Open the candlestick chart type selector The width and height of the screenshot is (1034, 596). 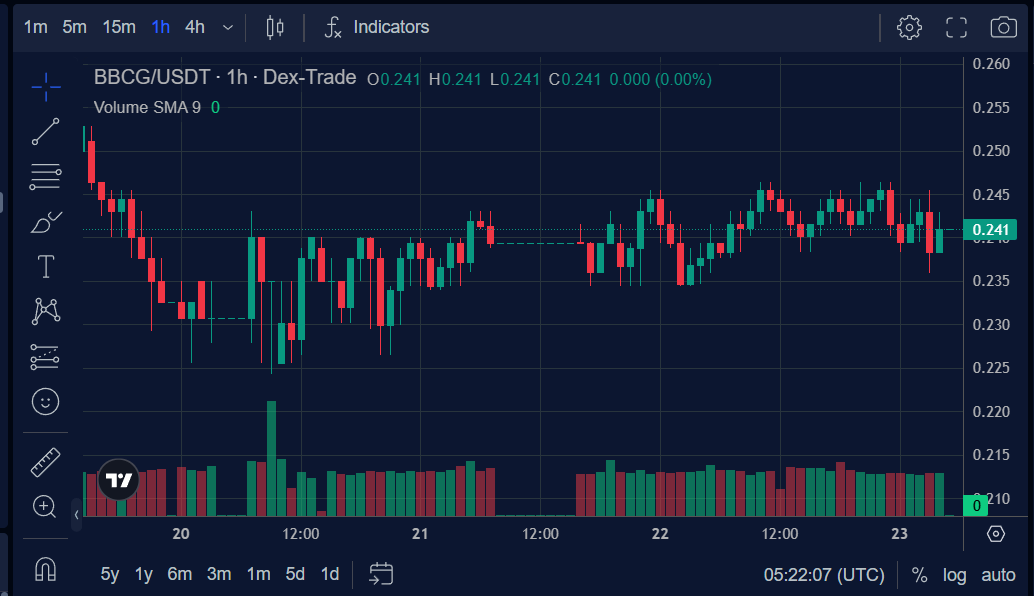[275, 27]
